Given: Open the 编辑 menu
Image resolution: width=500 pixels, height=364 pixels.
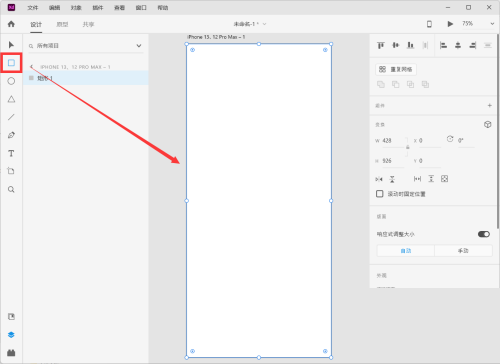Looking at the screenshot, I should click(x=54, y=7).
